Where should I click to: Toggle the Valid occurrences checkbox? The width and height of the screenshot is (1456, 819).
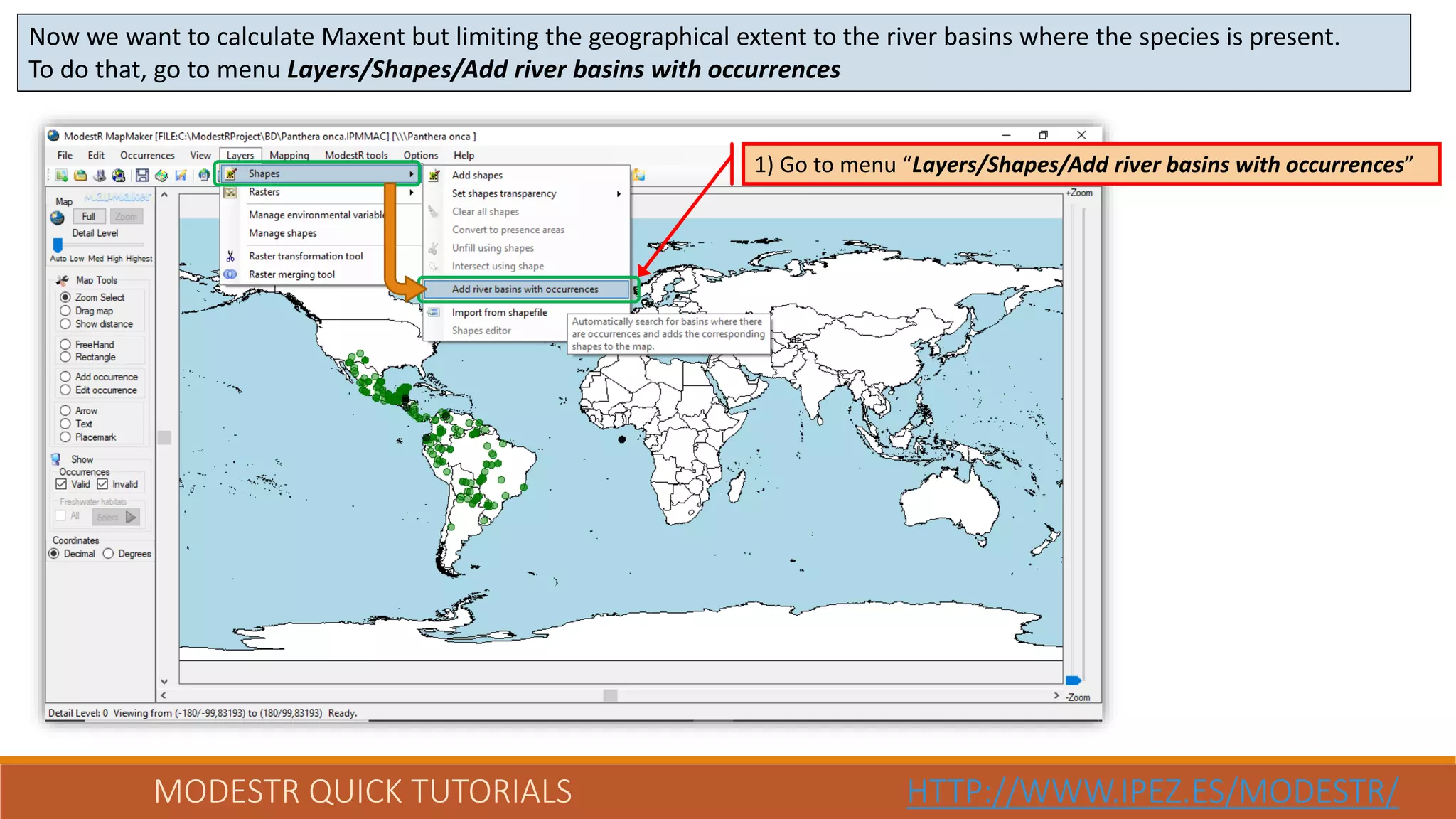61,484
